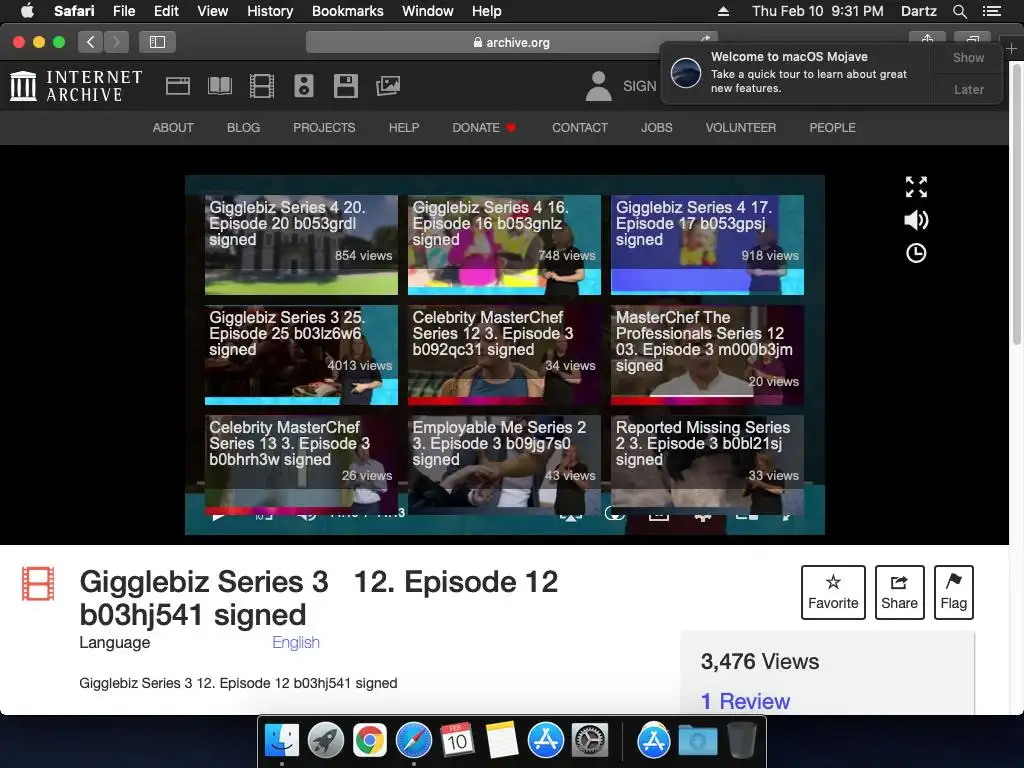Open the File menu
The image size is (1024, 768).
click(123, 11)
